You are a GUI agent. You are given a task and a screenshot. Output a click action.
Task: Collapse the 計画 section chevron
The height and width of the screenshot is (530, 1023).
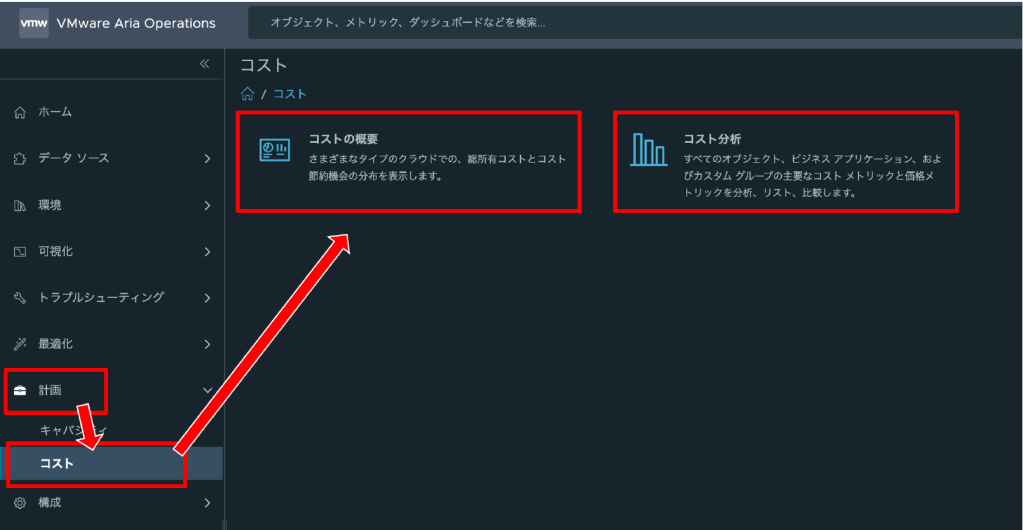[x=207, y=390]
